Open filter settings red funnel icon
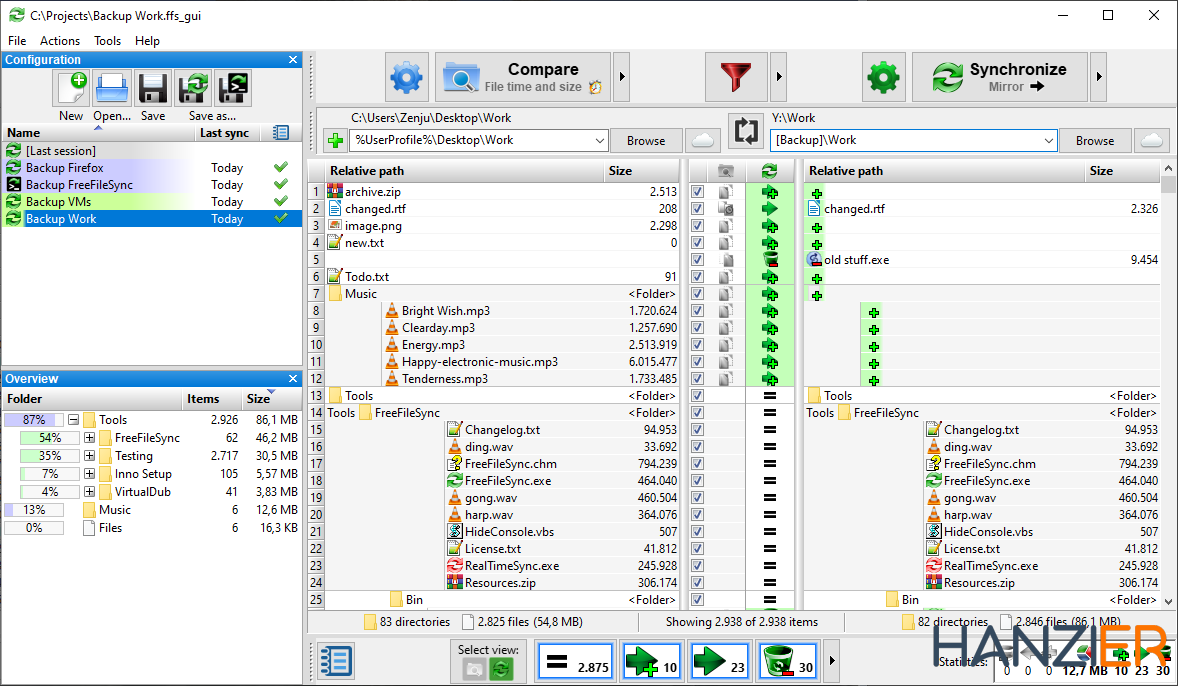Image resolution: width=1178 pixels, height=686 pixels. coord(736,77)
